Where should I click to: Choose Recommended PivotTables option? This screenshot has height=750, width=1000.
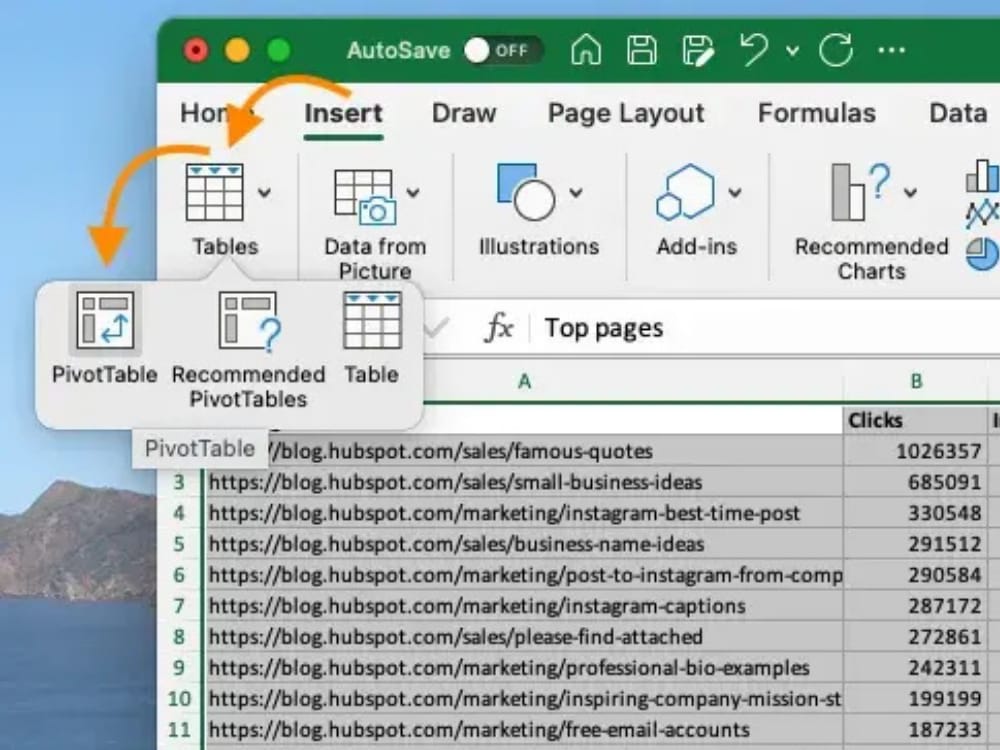tap(249, 350)
